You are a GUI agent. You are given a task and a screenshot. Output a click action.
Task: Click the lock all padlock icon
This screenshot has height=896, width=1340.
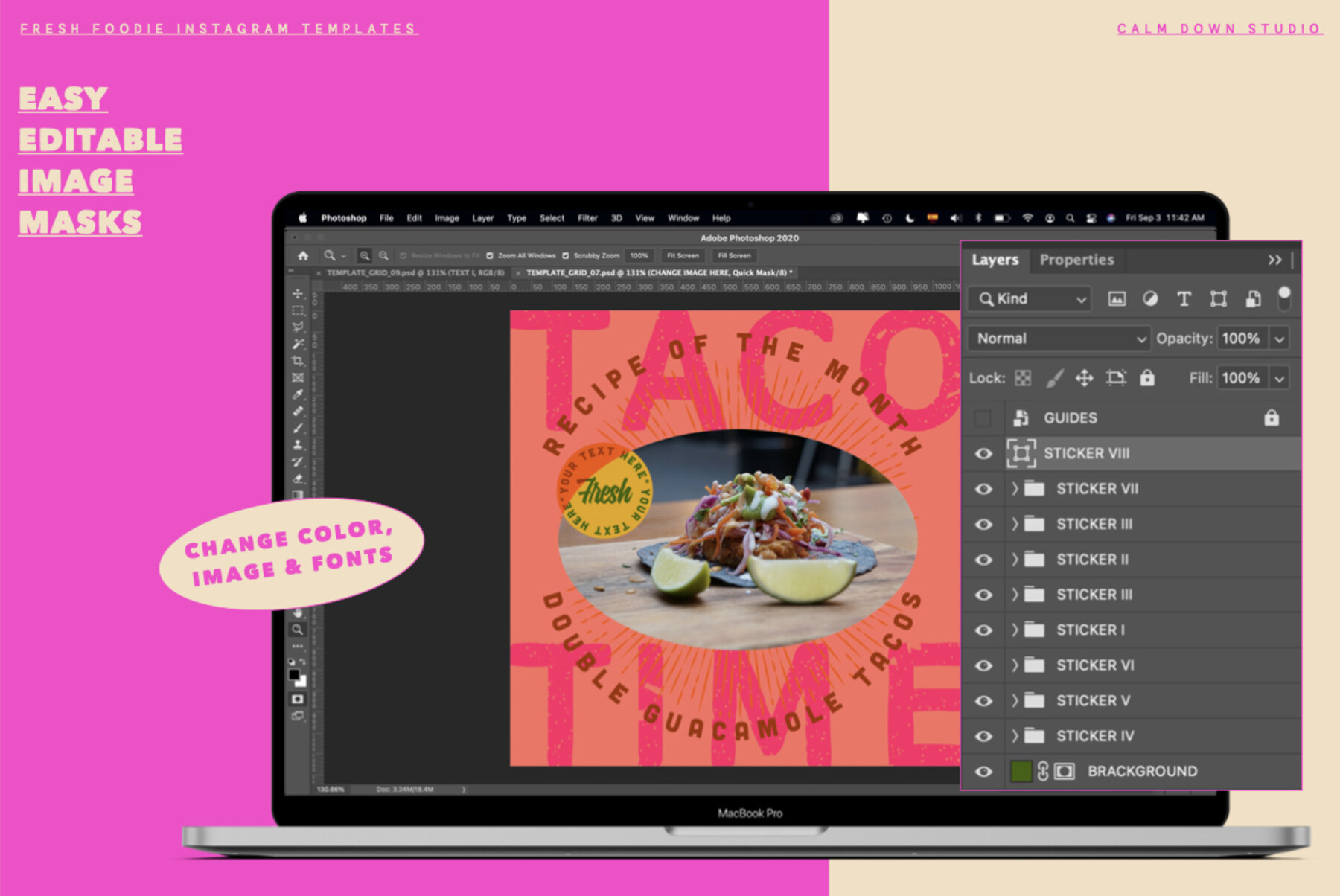[x=1147, y=378]
